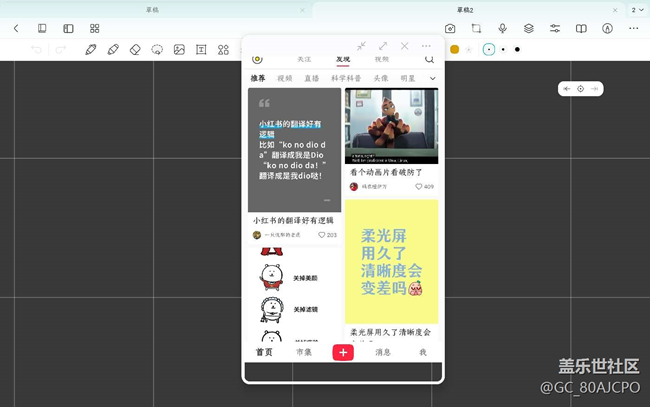Open 市集 in bottom navigation
The width and height of the screenshot is (650, 407).
click(x=304, y=352)
